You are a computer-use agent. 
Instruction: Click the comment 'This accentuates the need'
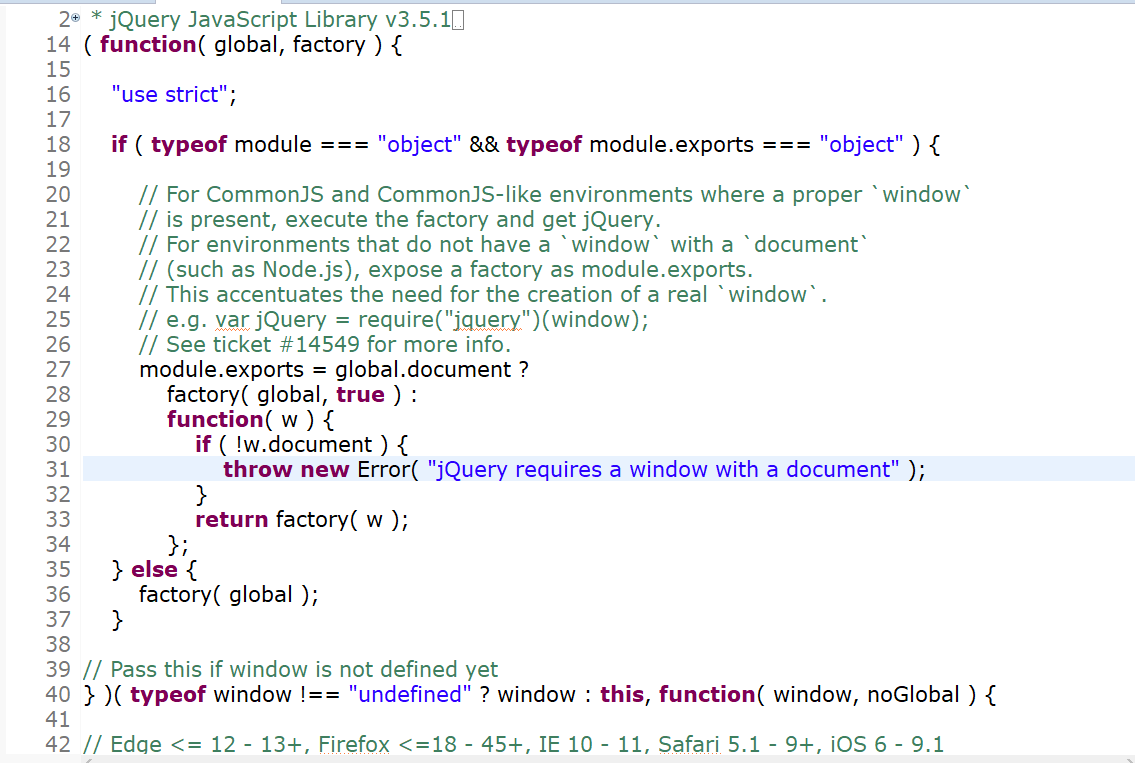[x=483, y=295]
